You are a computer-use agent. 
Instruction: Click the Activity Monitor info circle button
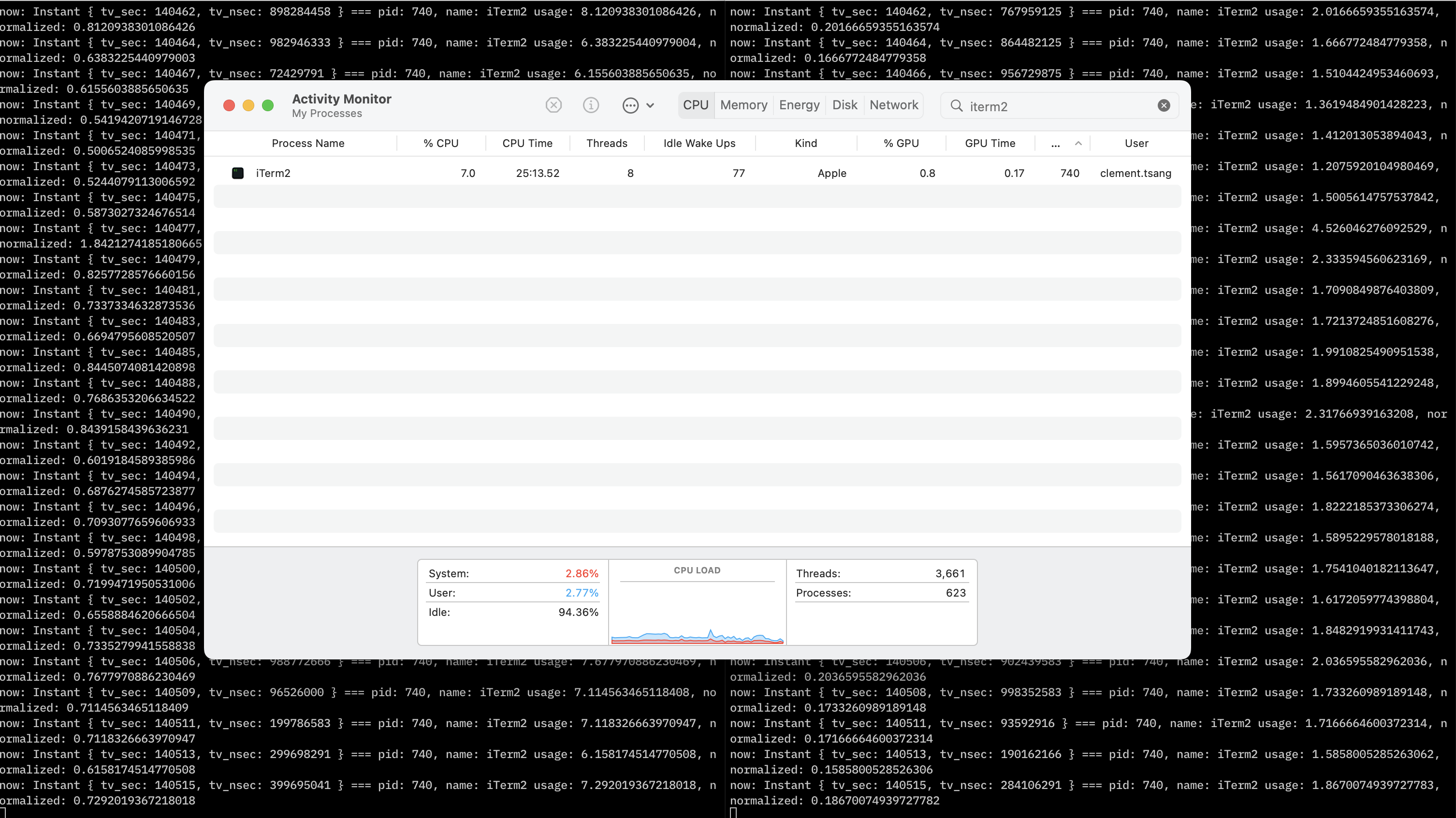591,105
